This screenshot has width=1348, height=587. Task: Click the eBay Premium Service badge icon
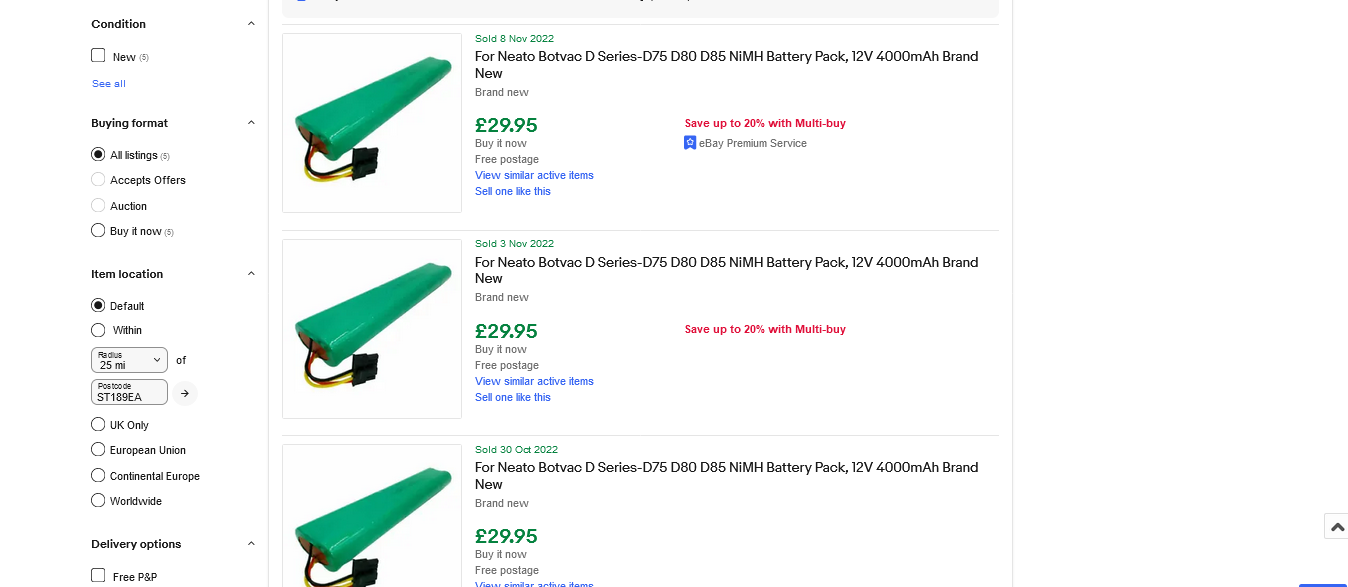tap(690, 143)
